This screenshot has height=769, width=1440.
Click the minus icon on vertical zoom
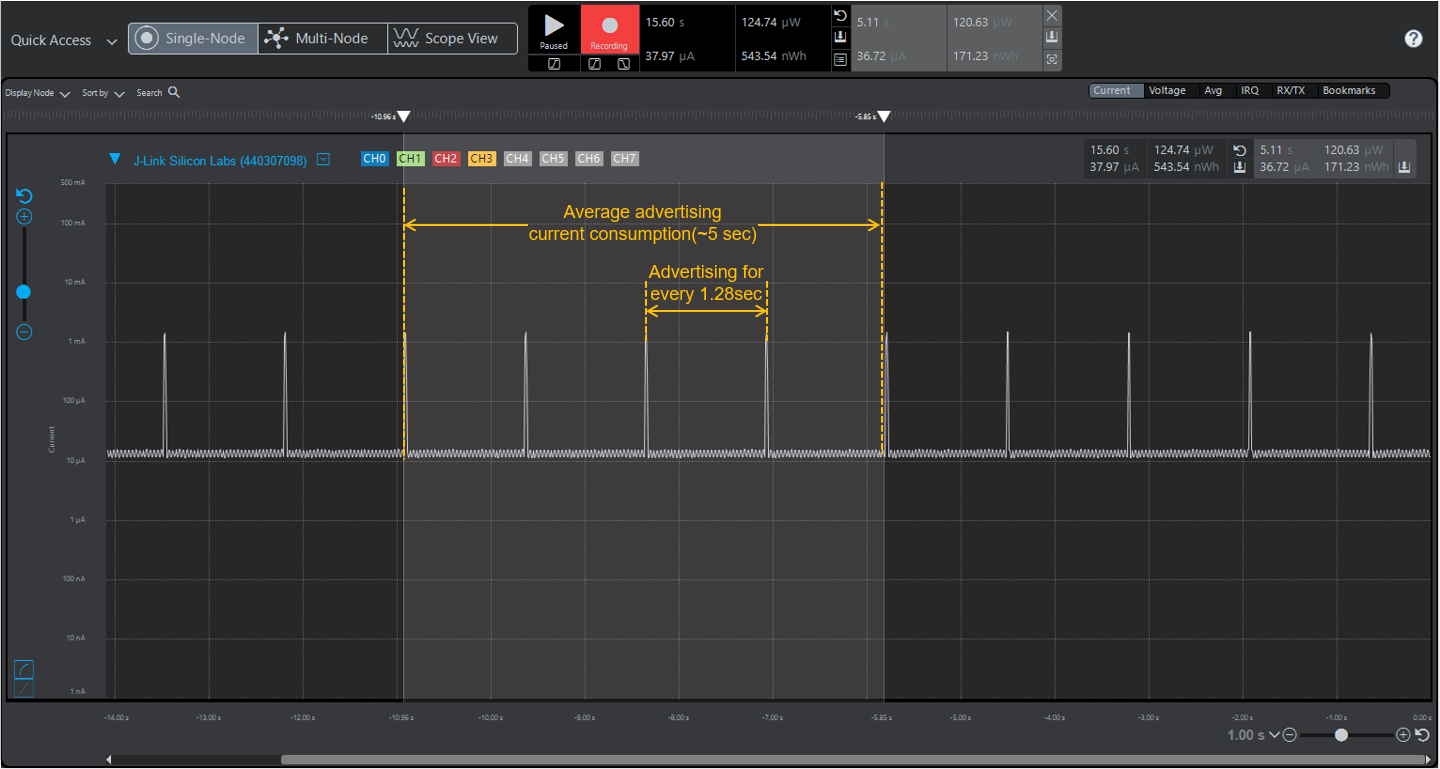pos(24,332)
